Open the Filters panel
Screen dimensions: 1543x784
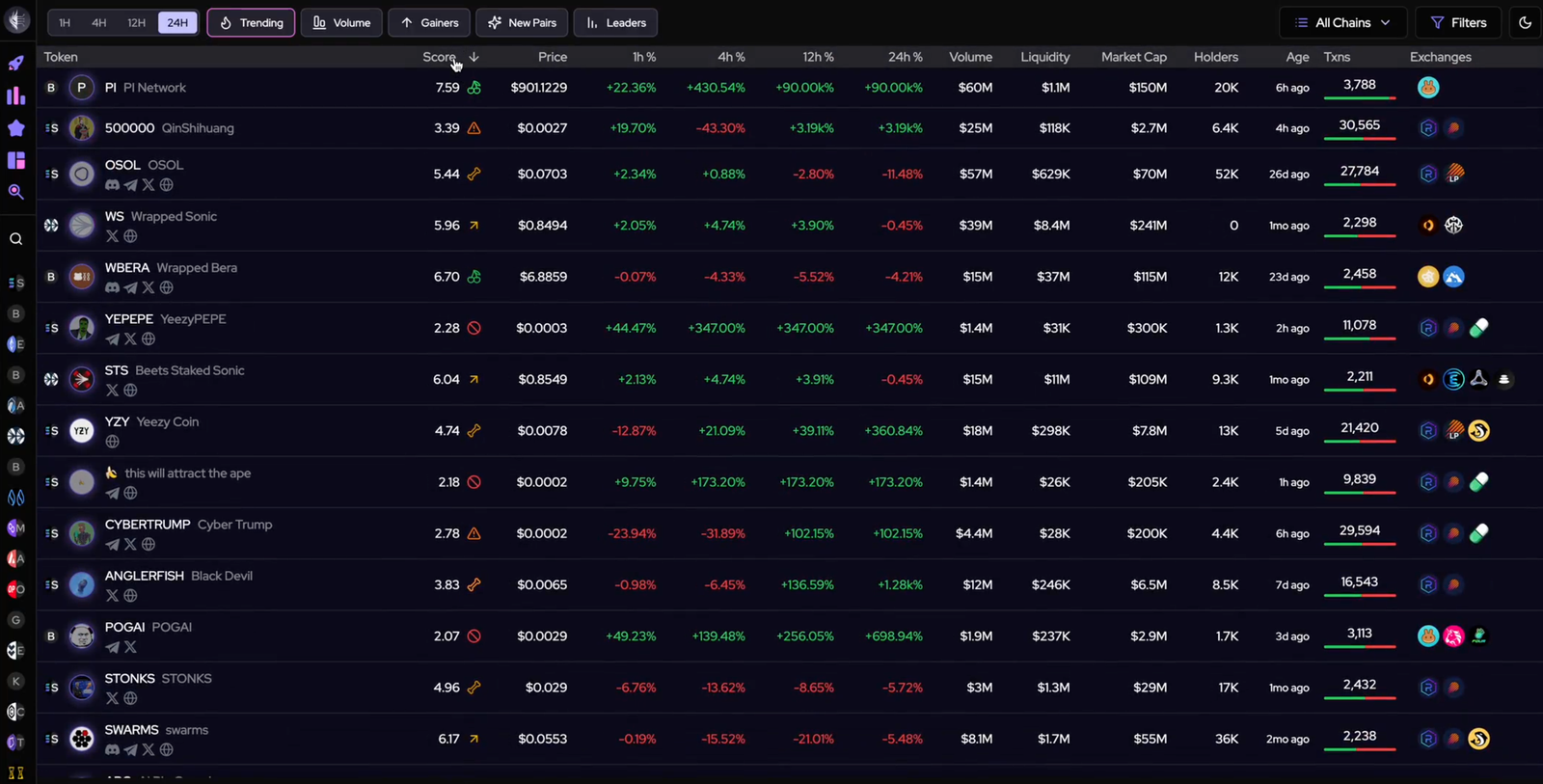[x=1458, y=22]
